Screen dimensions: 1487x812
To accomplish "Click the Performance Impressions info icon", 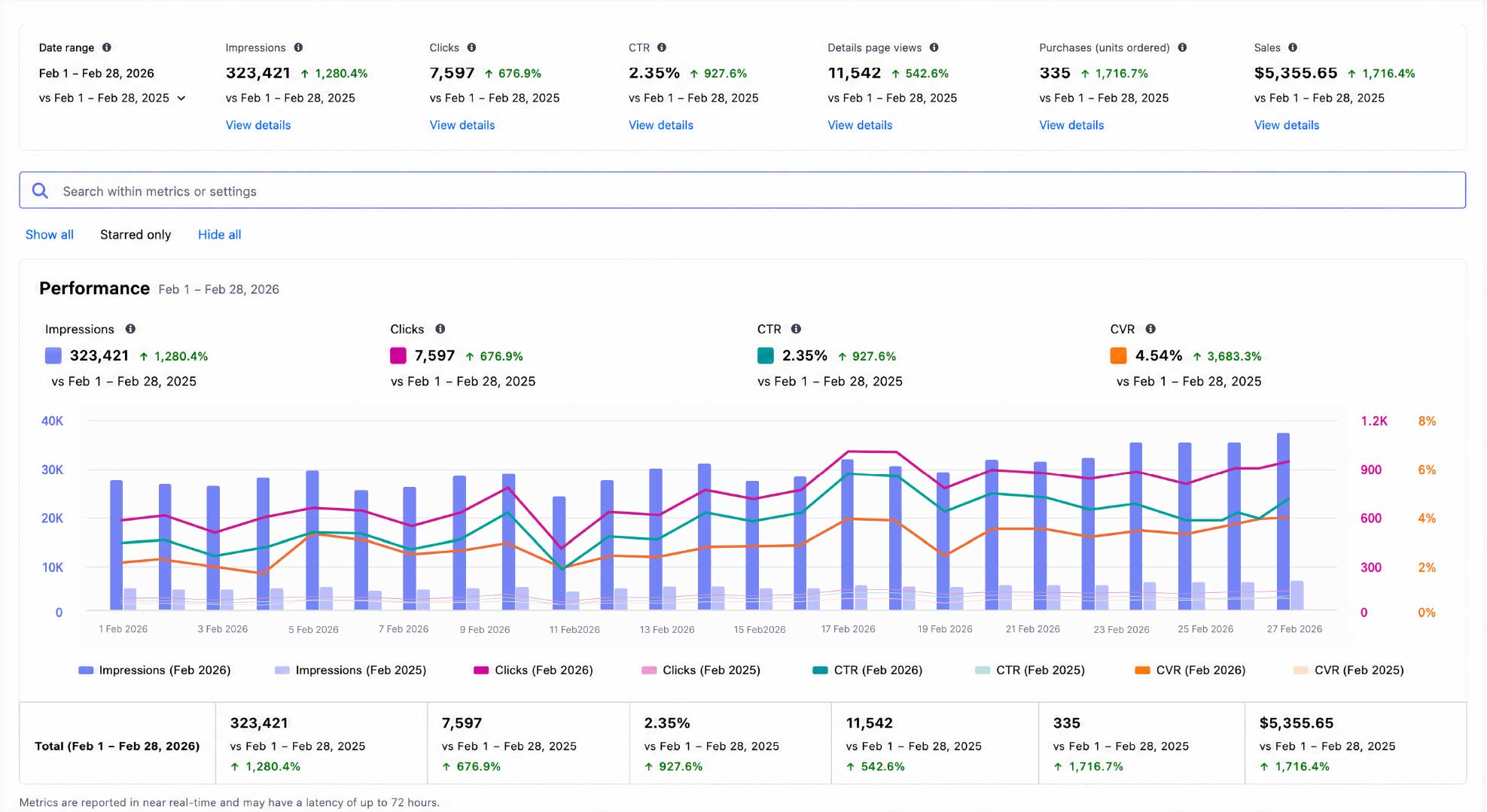I will 130,329.
